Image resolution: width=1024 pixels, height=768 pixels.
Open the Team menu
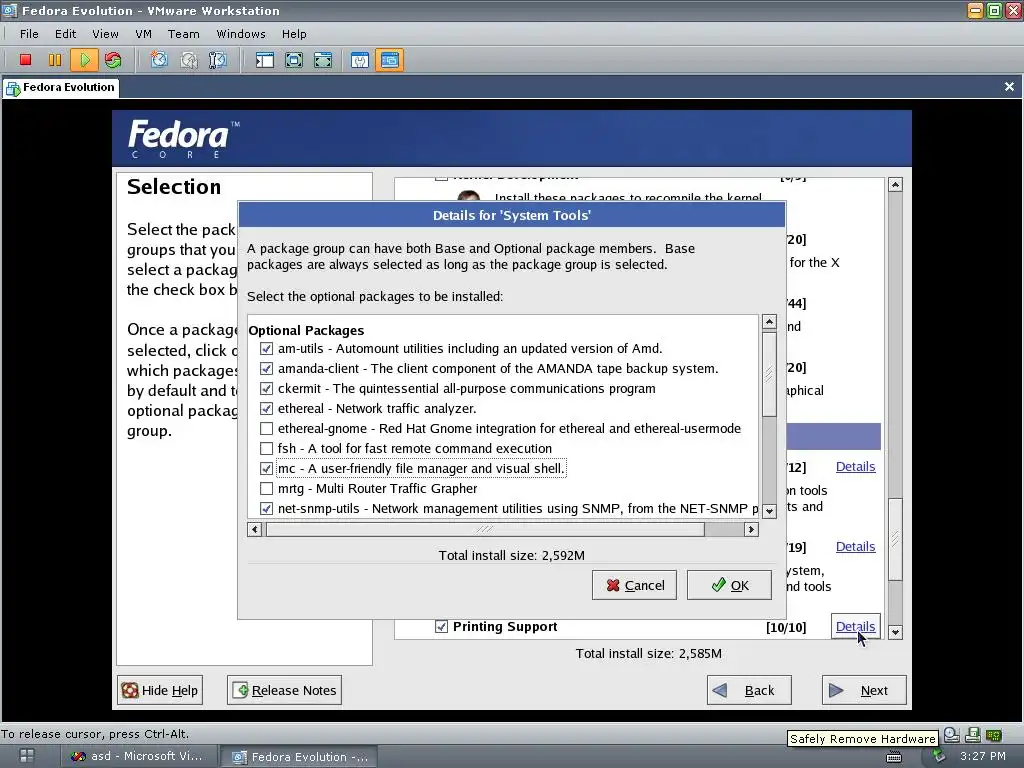click(x=184, y=34)
